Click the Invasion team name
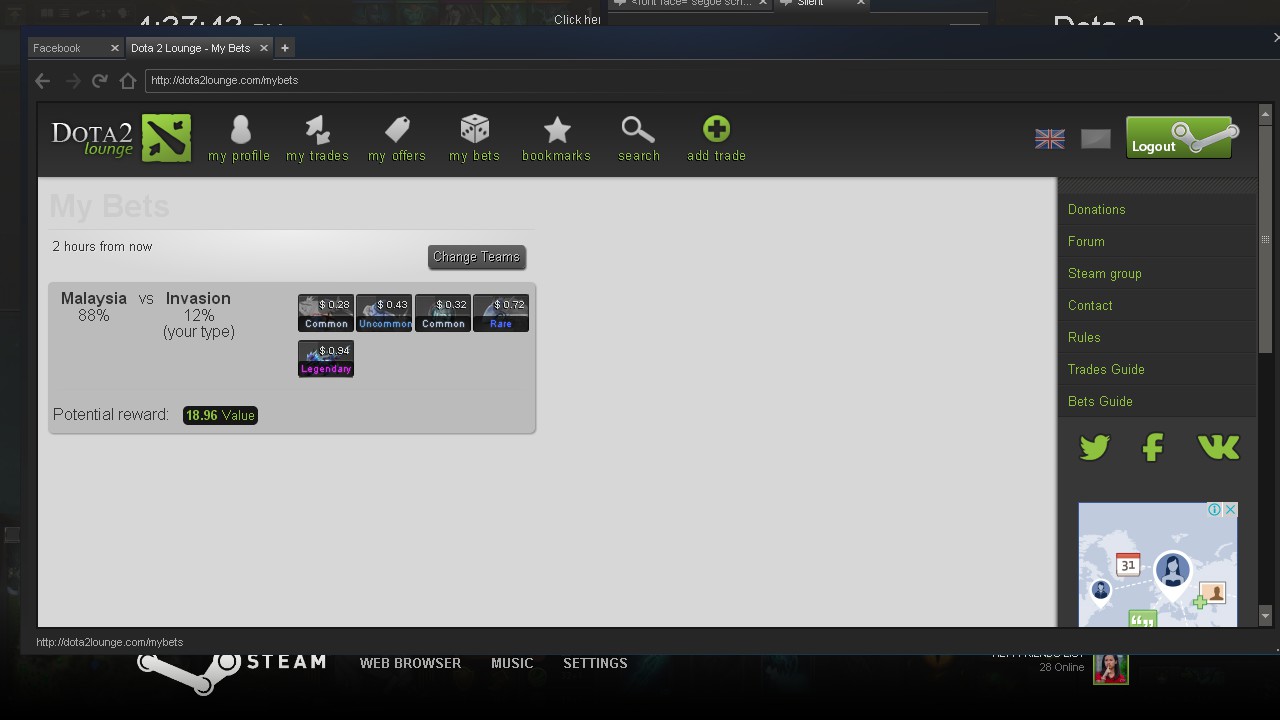1280x720 pixels. point(198,298)
